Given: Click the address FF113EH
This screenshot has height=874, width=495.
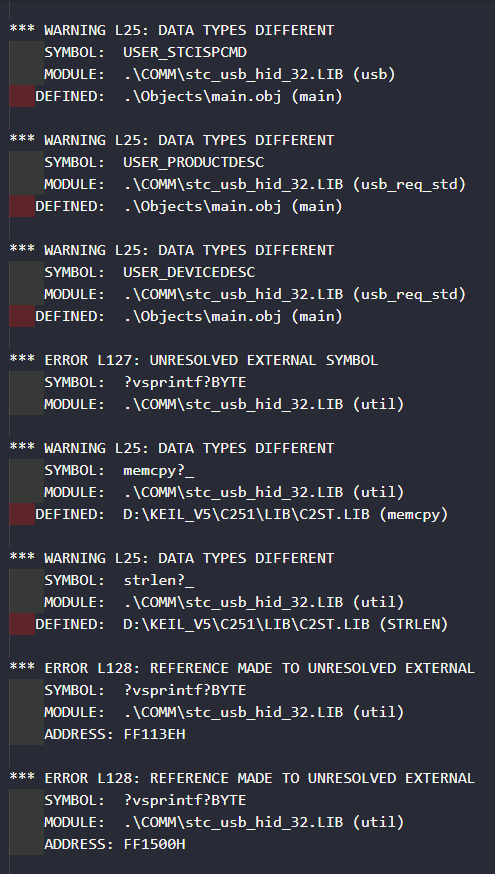Looking at the screenshot, I should click(154, 735).
